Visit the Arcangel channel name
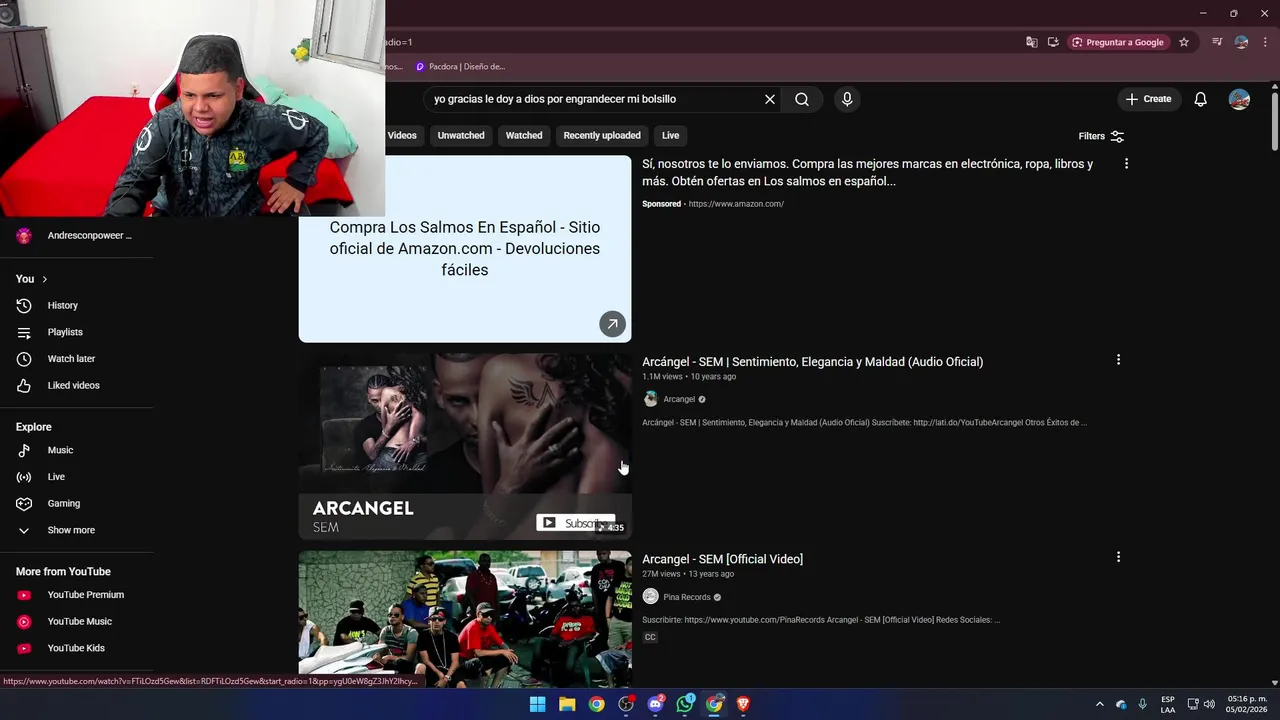Screen dimensions: 1280x720 (679, 399)
